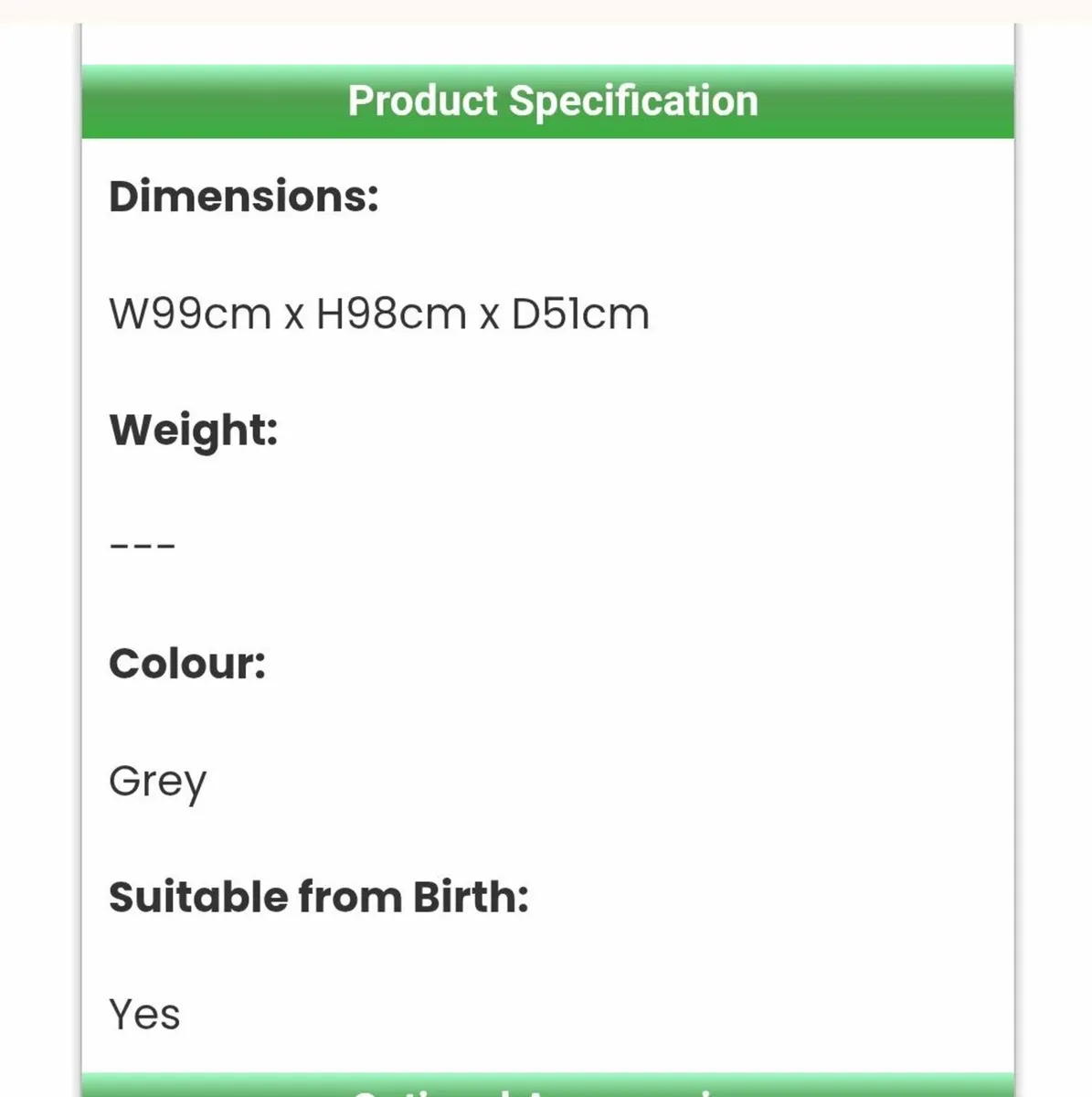1092x1097 pixels.
Task: Click the word Product in header
Action: coord(423,101)
